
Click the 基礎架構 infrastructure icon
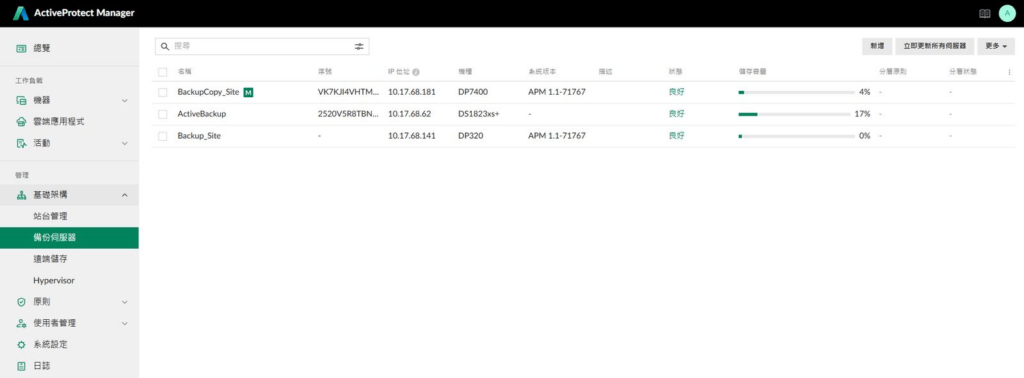pyautogui.click(x=21, y=195)
